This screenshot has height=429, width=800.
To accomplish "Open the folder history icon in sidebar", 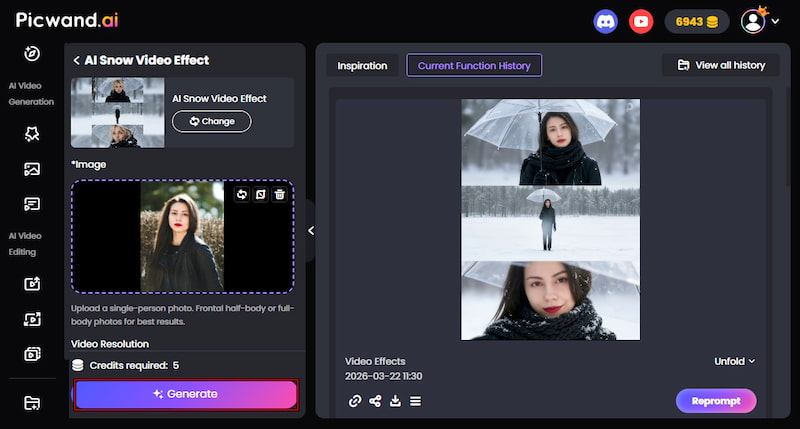I will [32, 403].
